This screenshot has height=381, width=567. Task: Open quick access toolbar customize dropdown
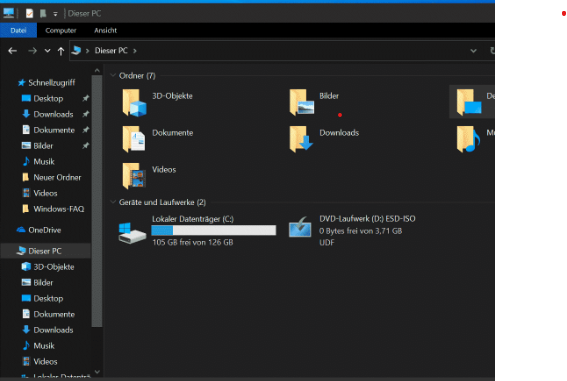coord(55,14)
